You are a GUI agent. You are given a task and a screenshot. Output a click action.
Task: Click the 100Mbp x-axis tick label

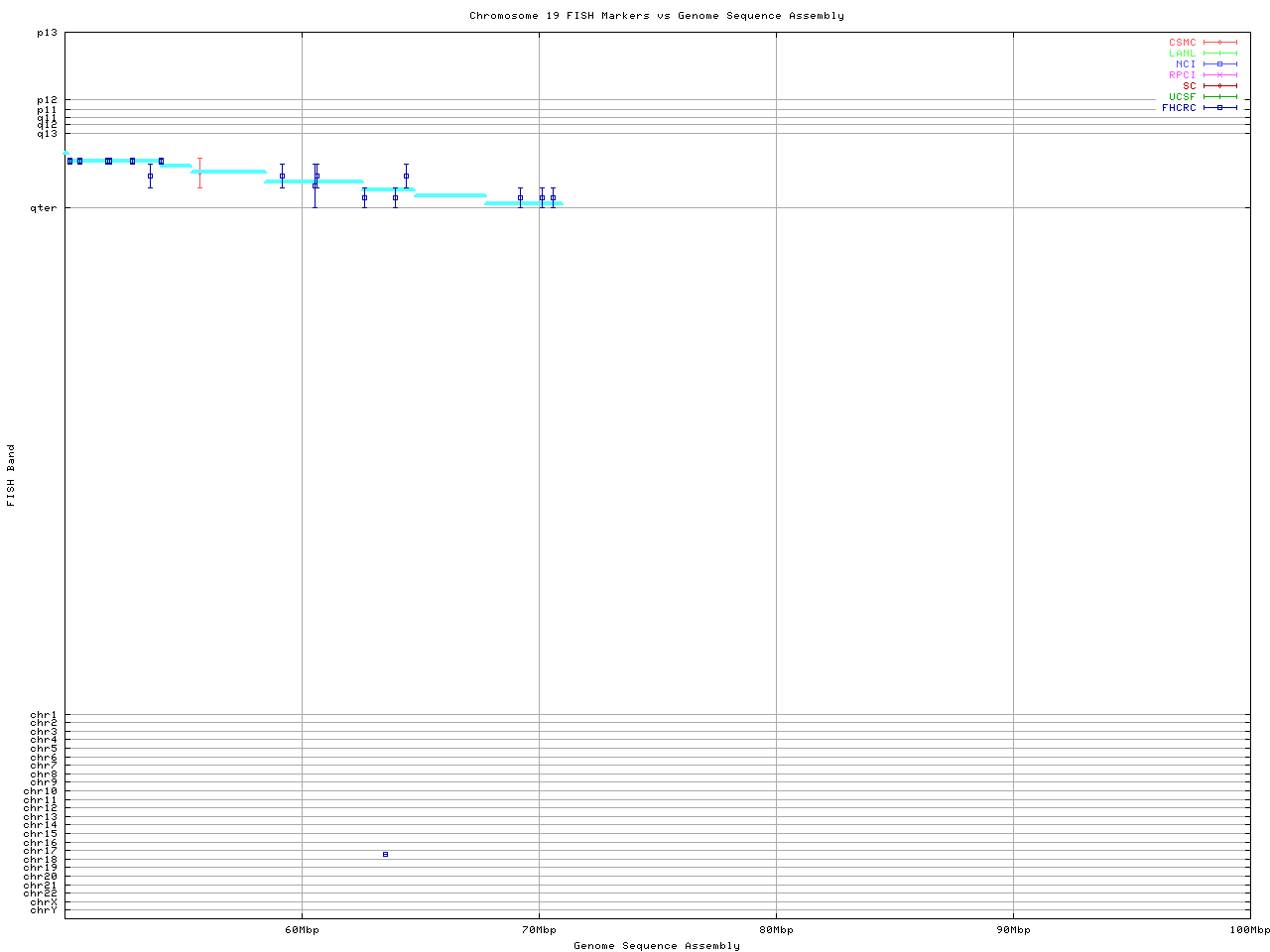[x=1249, y=930]
